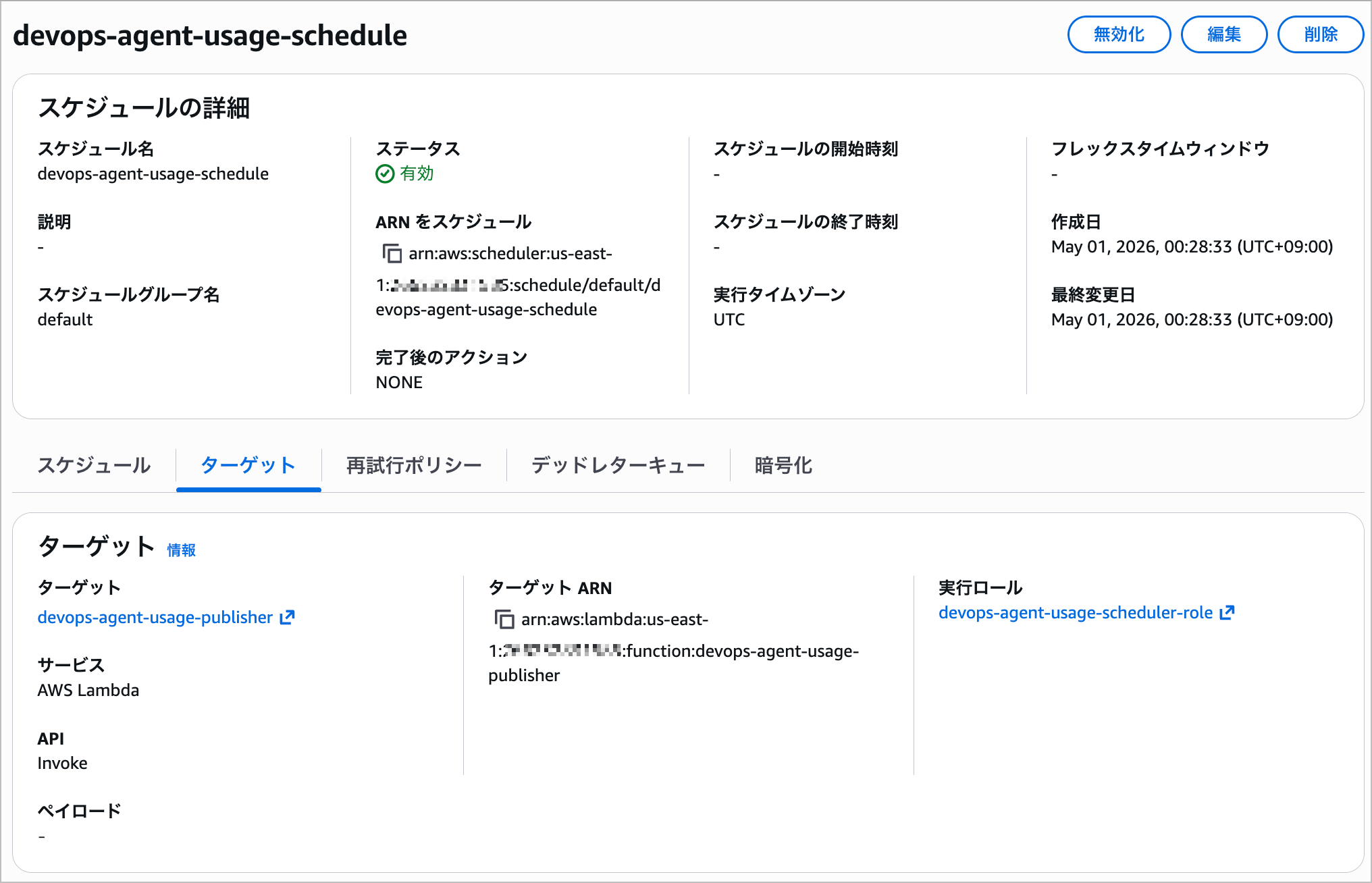
Task: Click the green 有効 status check icon
Action: 385,173
